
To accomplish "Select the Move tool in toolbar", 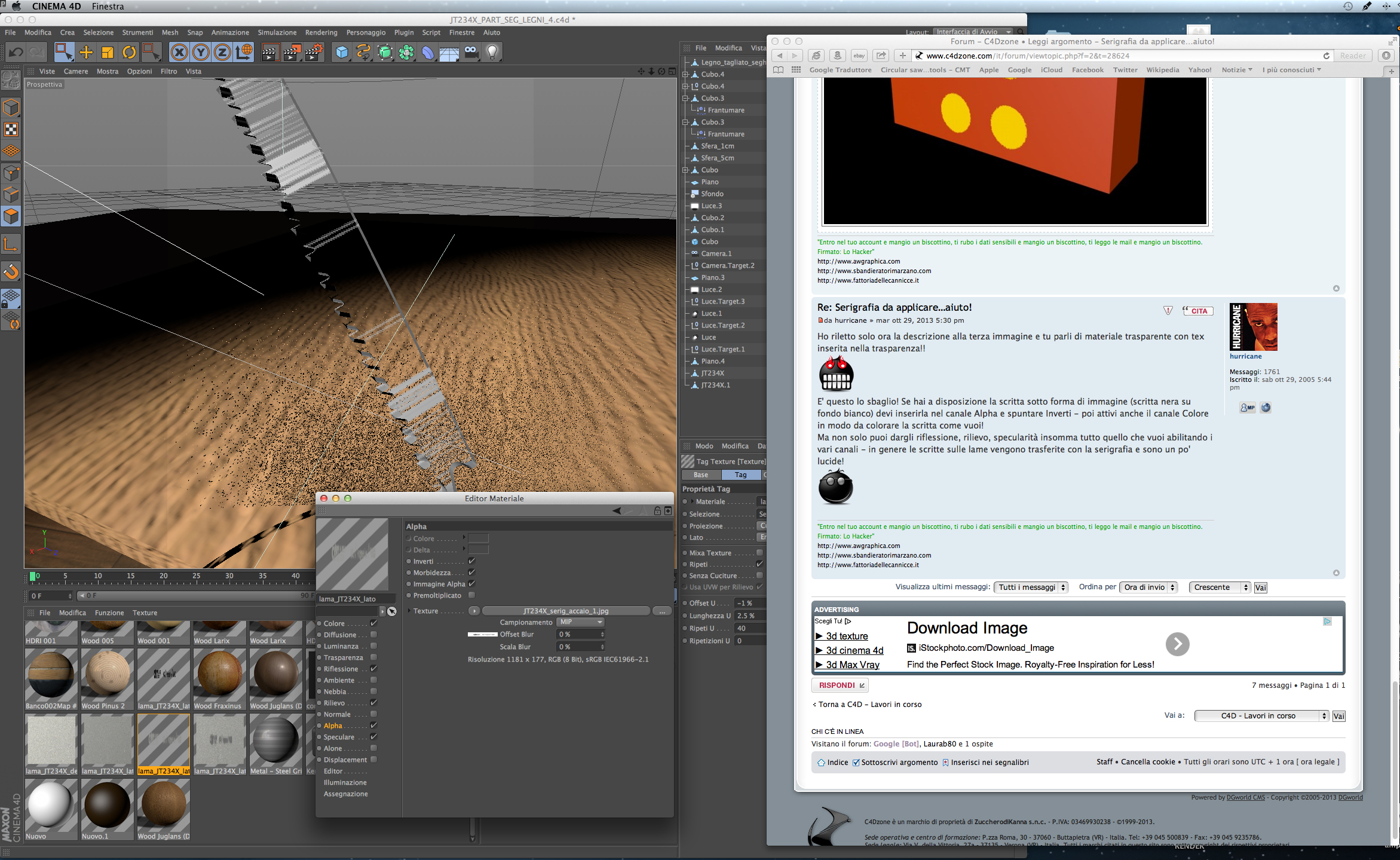I will (x=86, y=53).
